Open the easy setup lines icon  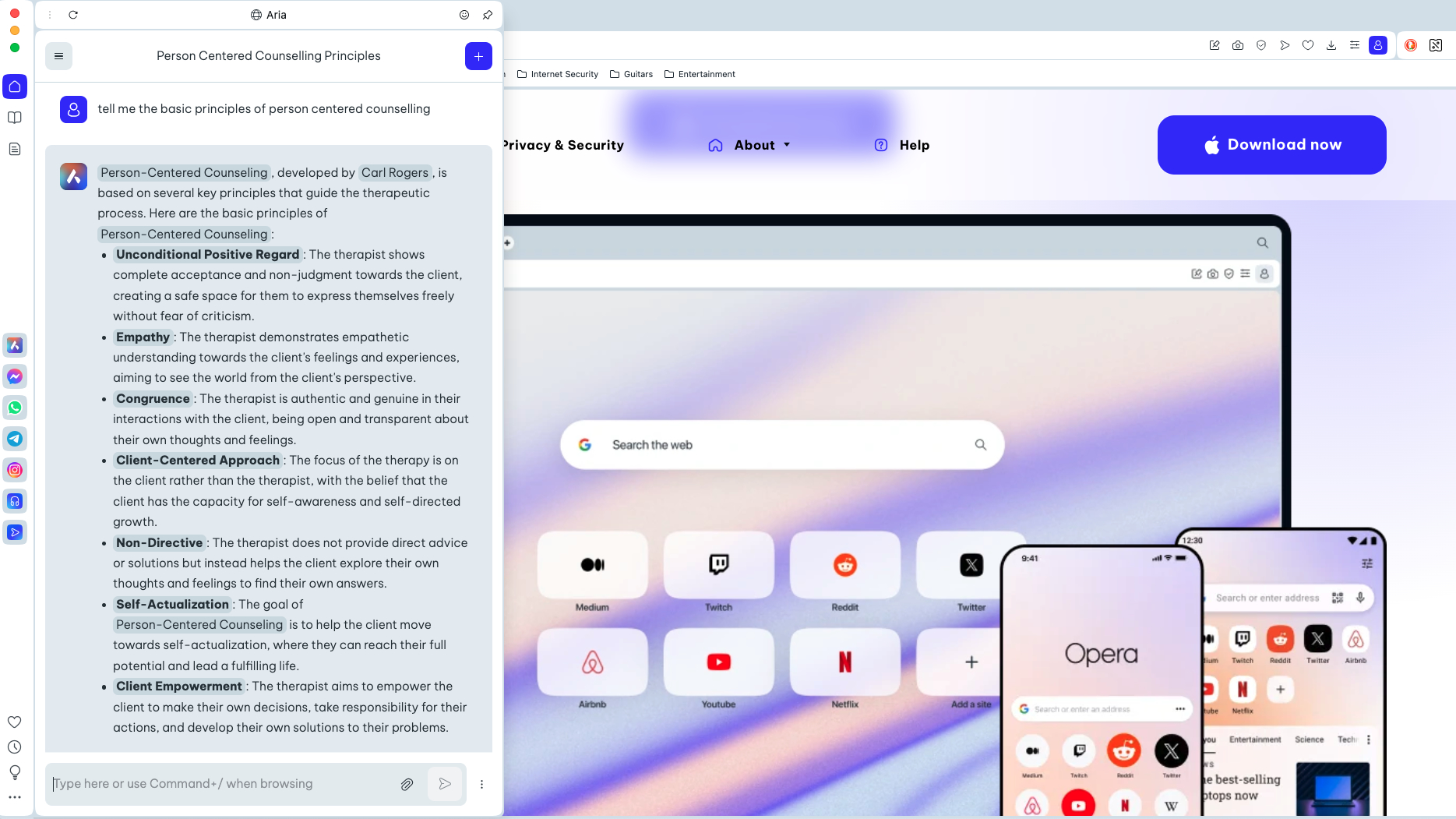click(x=1355, y=45)
